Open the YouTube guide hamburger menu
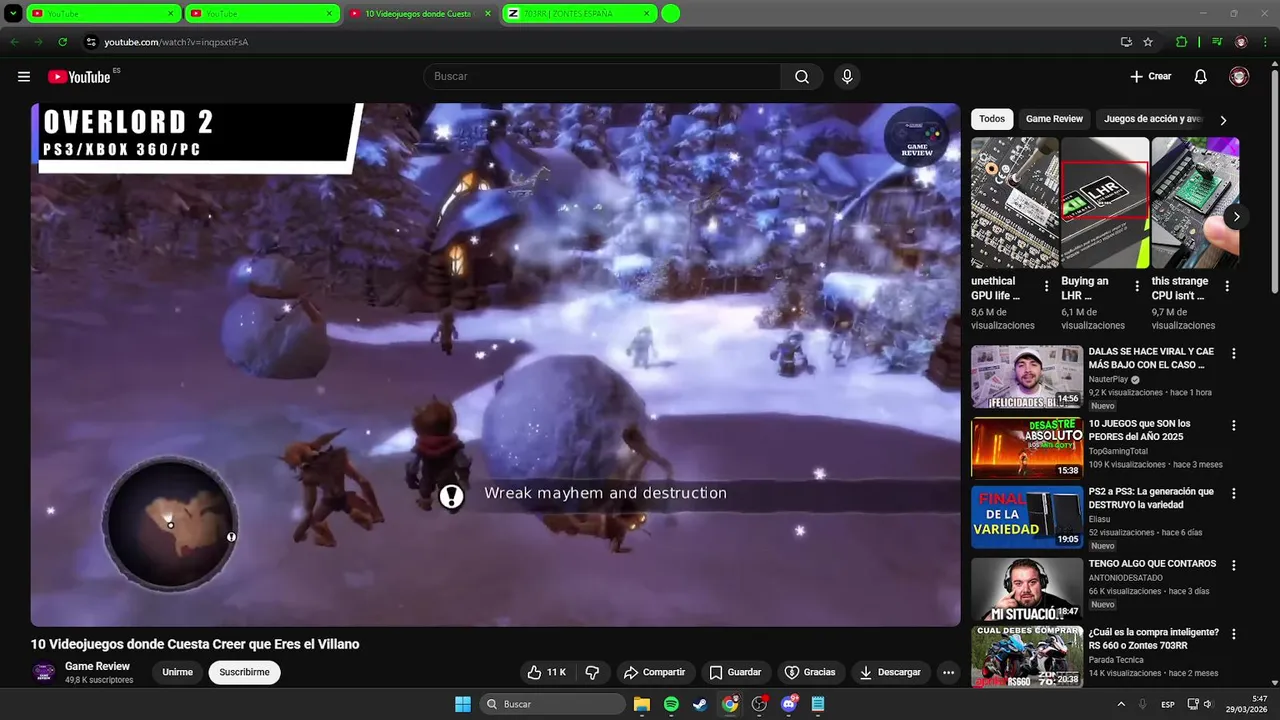 click(24, 77)
